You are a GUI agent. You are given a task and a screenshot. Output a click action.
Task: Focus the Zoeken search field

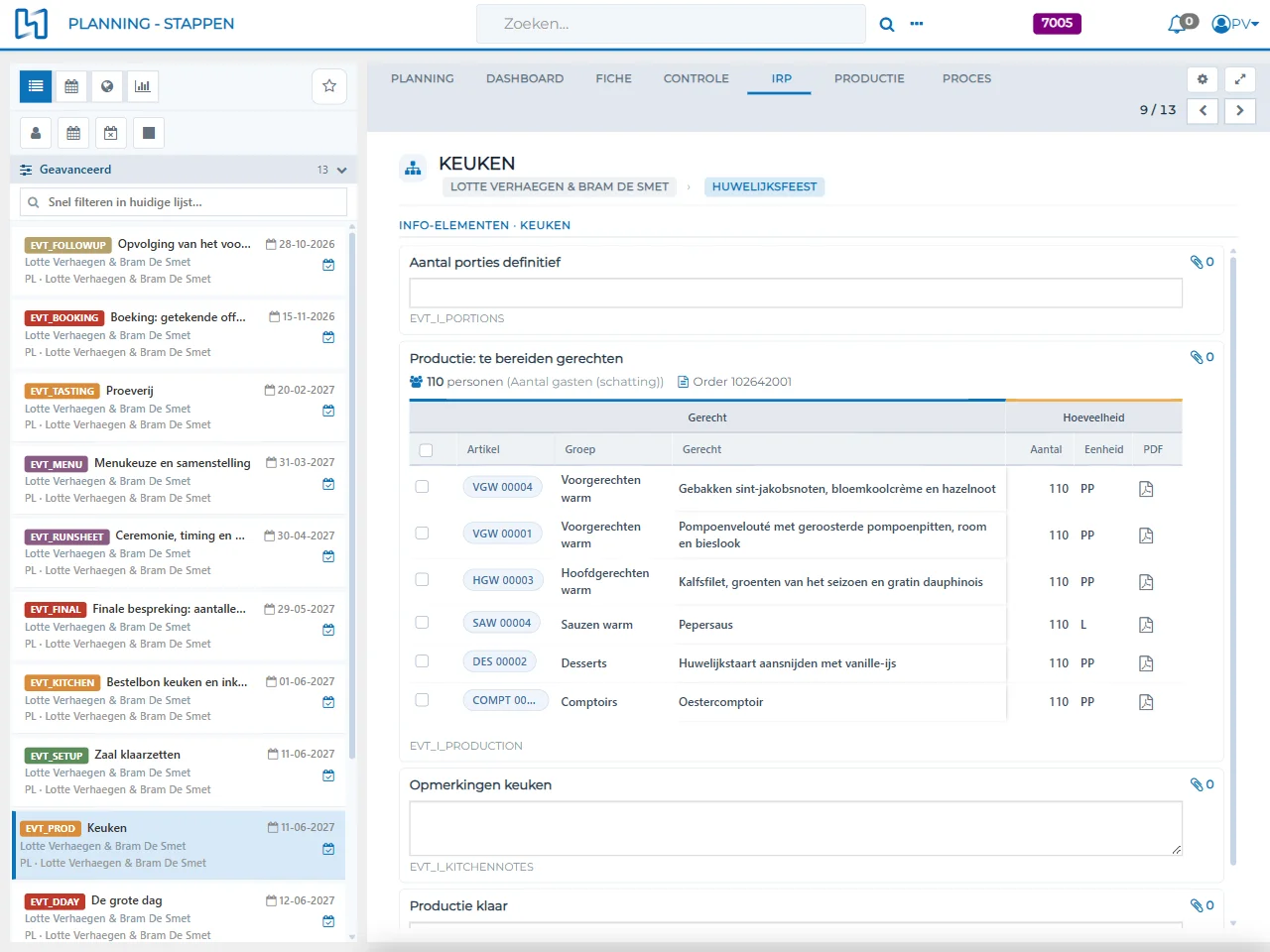tap(671, 24)
